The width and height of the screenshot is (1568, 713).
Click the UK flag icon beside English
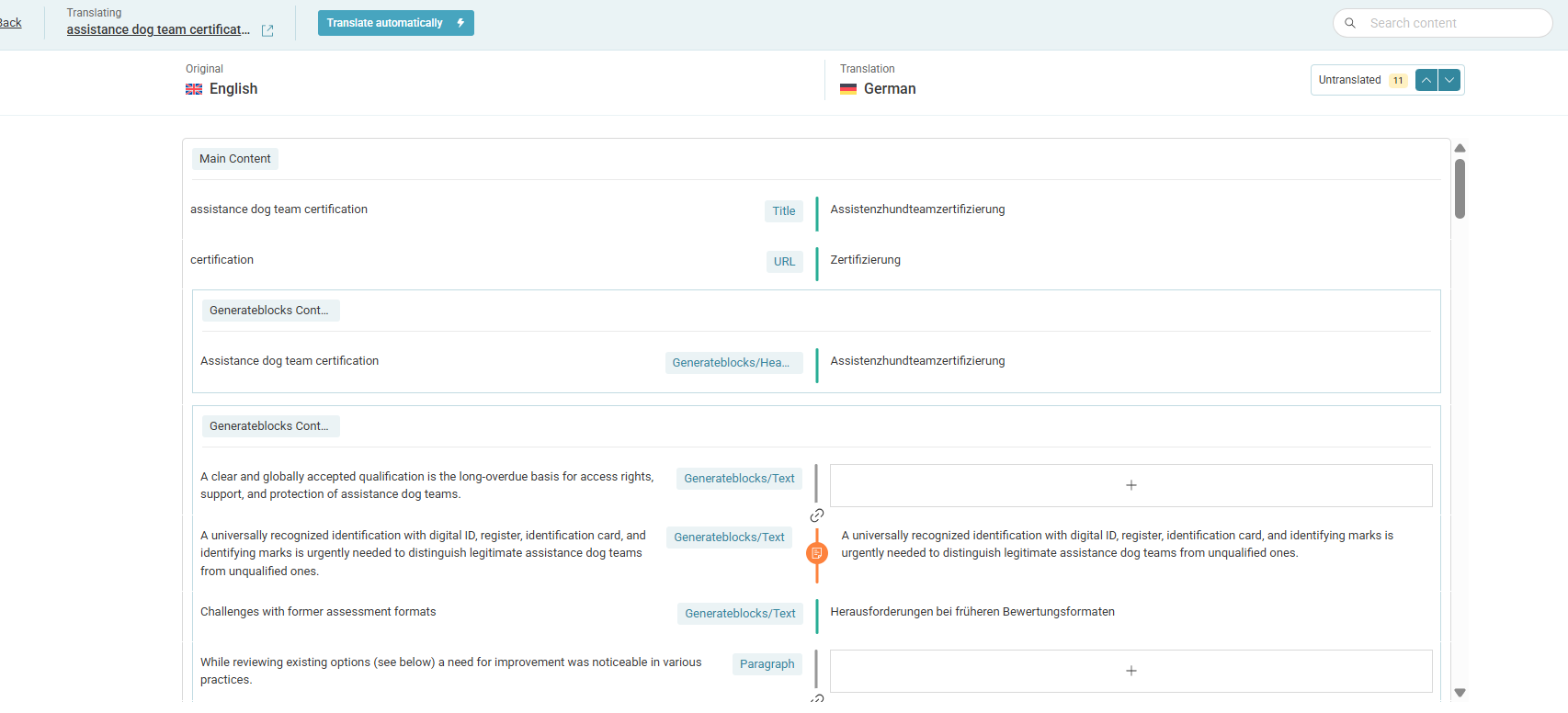tap(194, 89)
